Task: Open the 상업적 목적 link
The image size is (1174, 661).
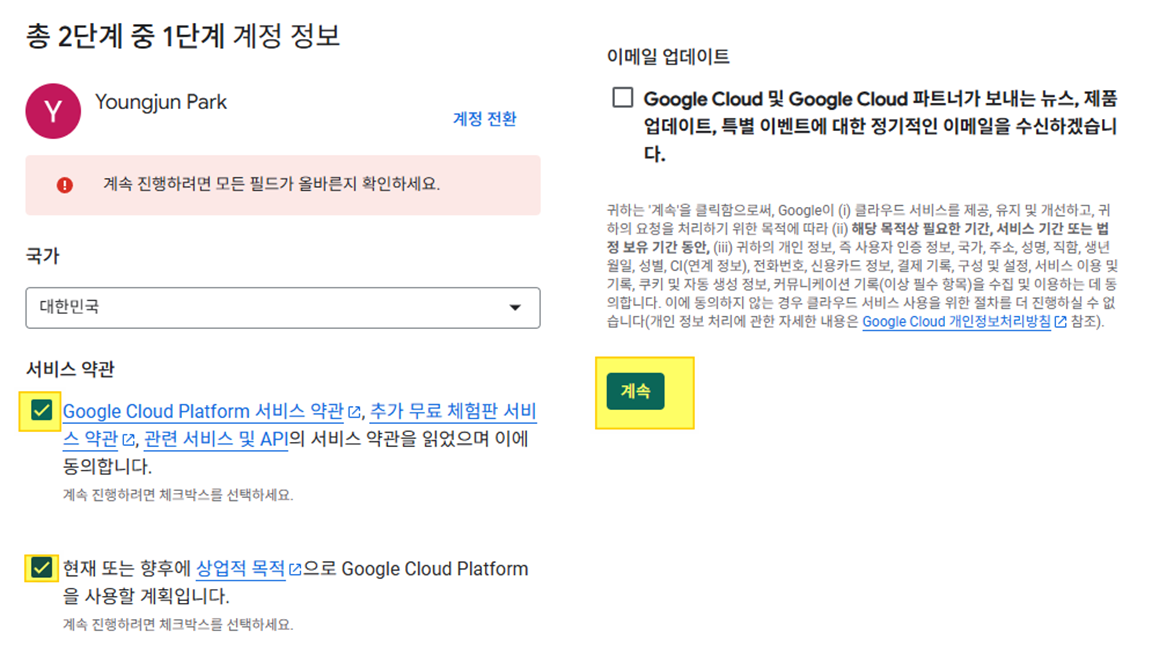Action: coord(240,569)
